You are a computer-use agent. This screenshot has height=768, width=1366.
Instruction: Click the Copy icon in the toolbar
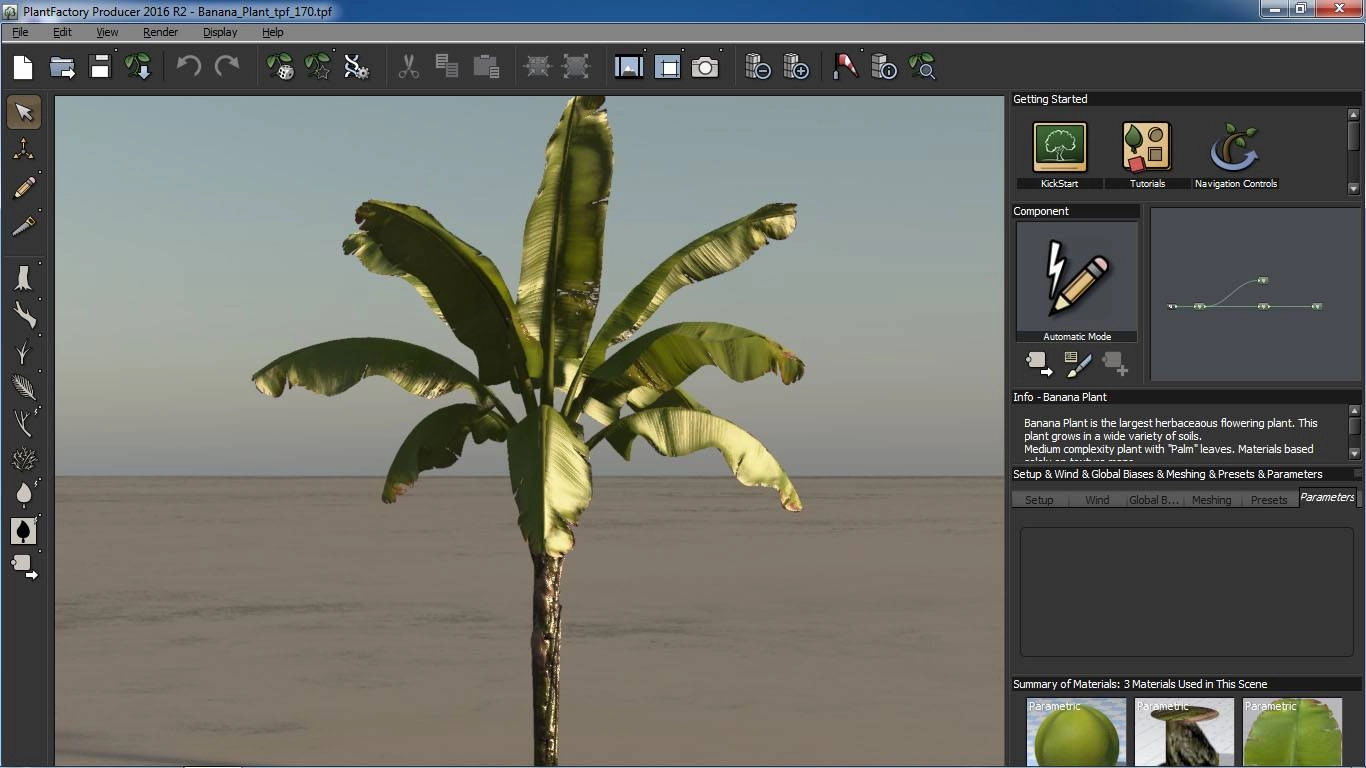pyautogui.click(x=447, y=67)
